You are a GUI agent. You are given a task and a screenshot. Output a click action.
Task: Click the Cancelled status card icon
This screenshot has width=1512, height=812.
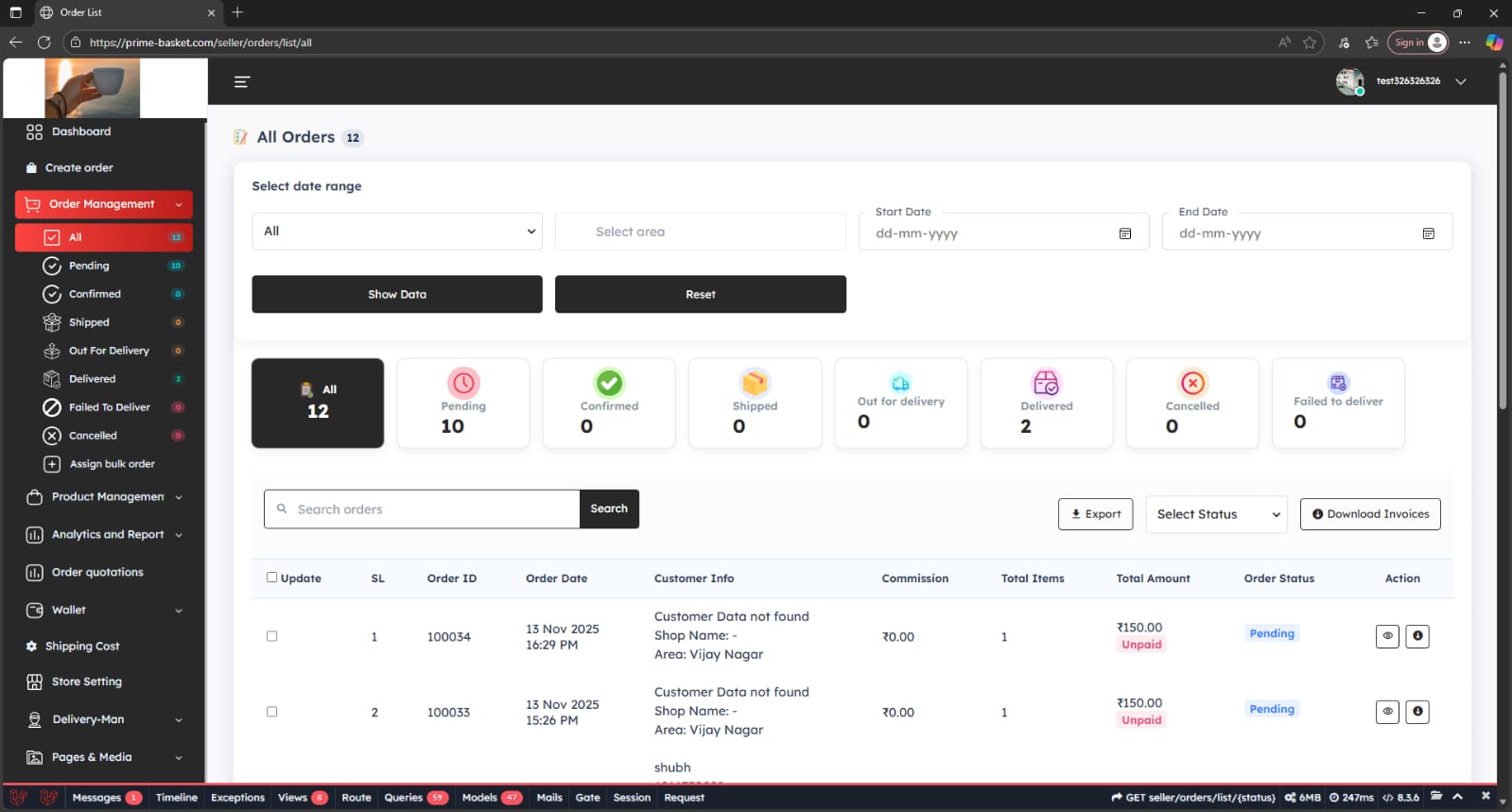click(x=1192, y=383)
